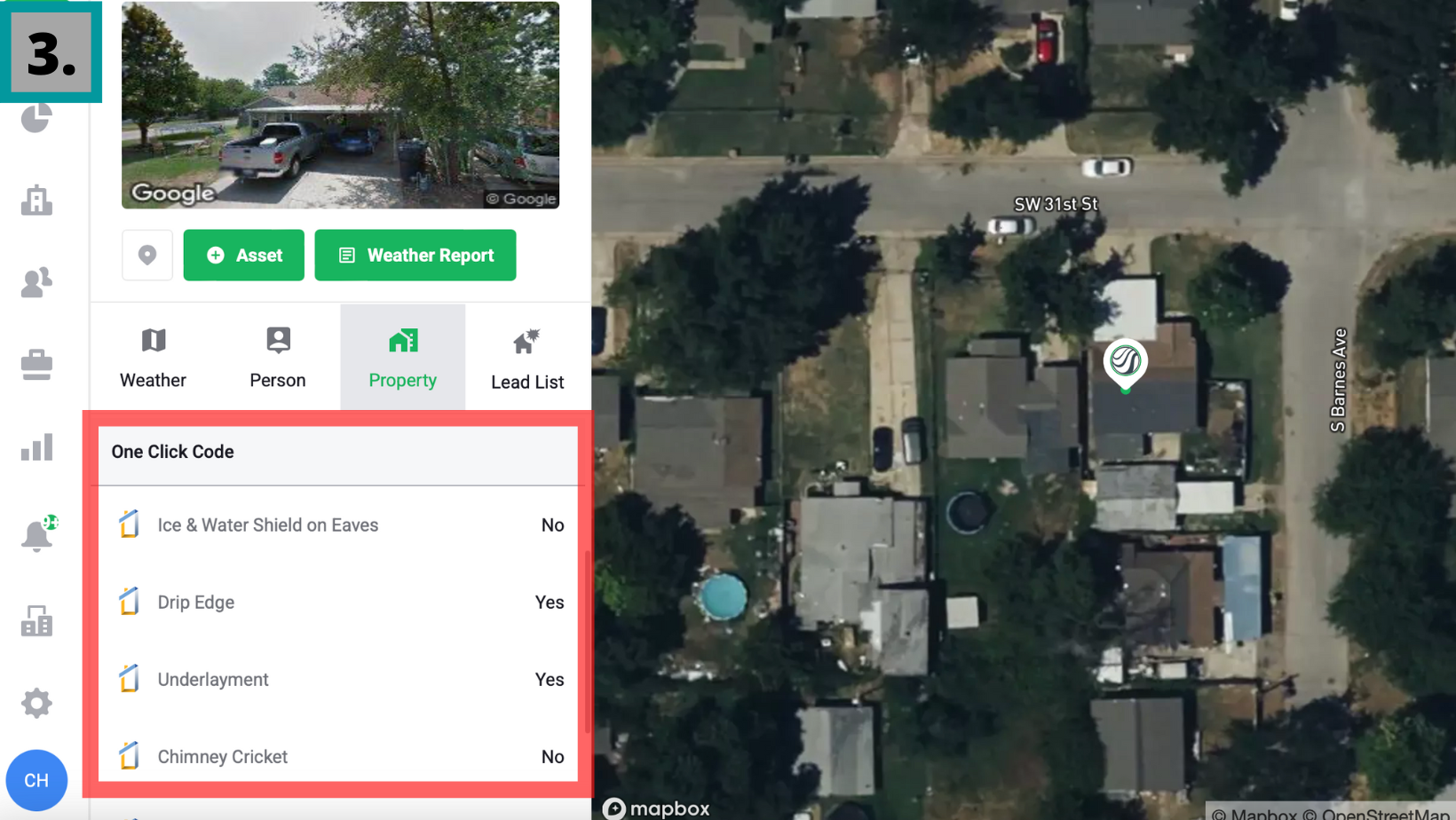Click the green Asset button
1456x820 pixels.
pos(244,256)
